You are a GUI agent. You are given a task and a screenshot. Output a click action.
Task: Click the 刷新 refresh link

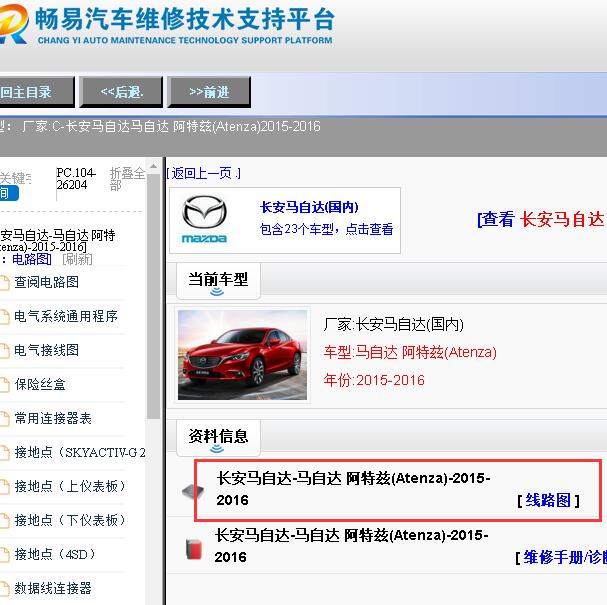77,259
